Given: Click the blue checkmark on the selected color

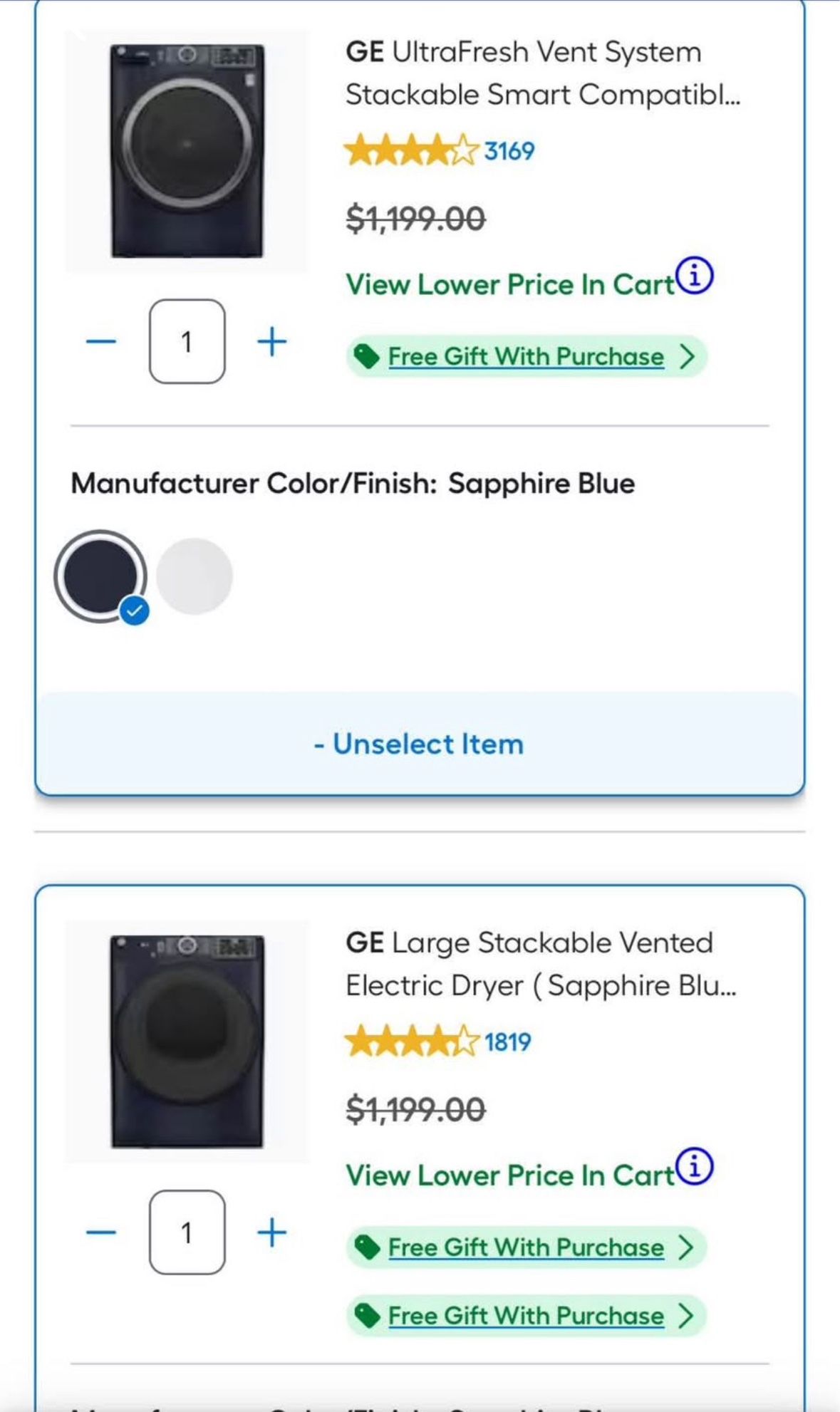Looking at the screenshot, I should 133,611.
